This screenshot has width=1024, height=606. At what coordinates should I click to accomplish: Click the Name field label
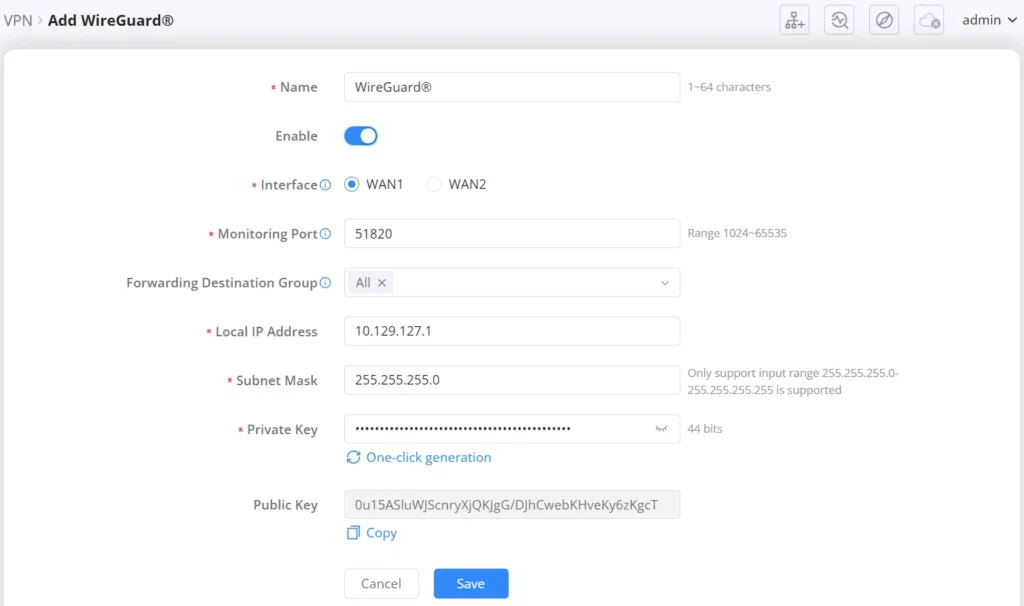click(x=298, y=87)
